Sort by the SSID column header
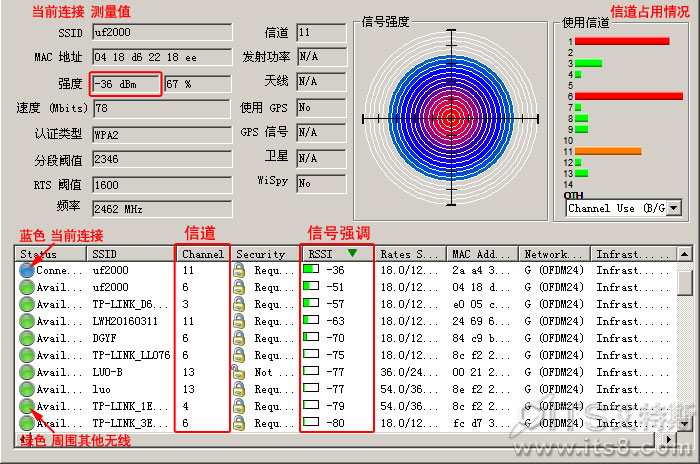The image size is (700, 464). pos(130,254)
